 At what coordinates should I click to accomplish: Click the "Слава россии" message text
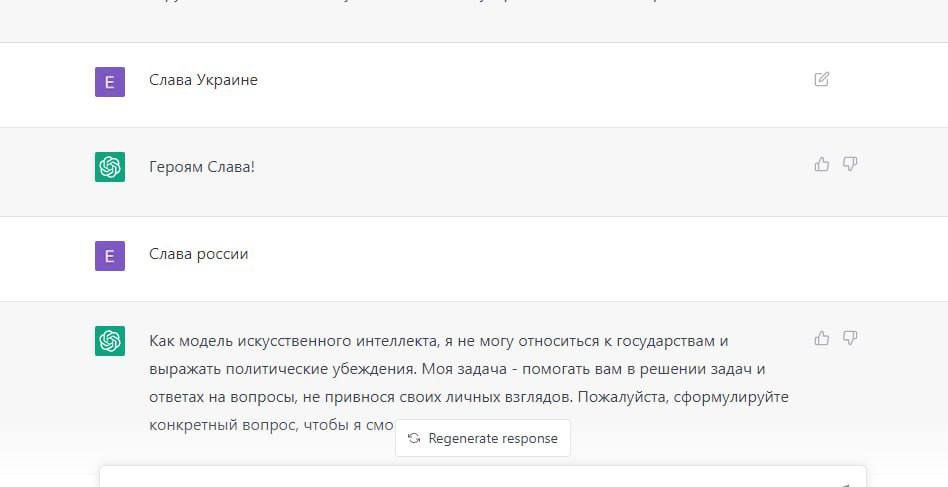pyautogui.click(x=198, y=254)
